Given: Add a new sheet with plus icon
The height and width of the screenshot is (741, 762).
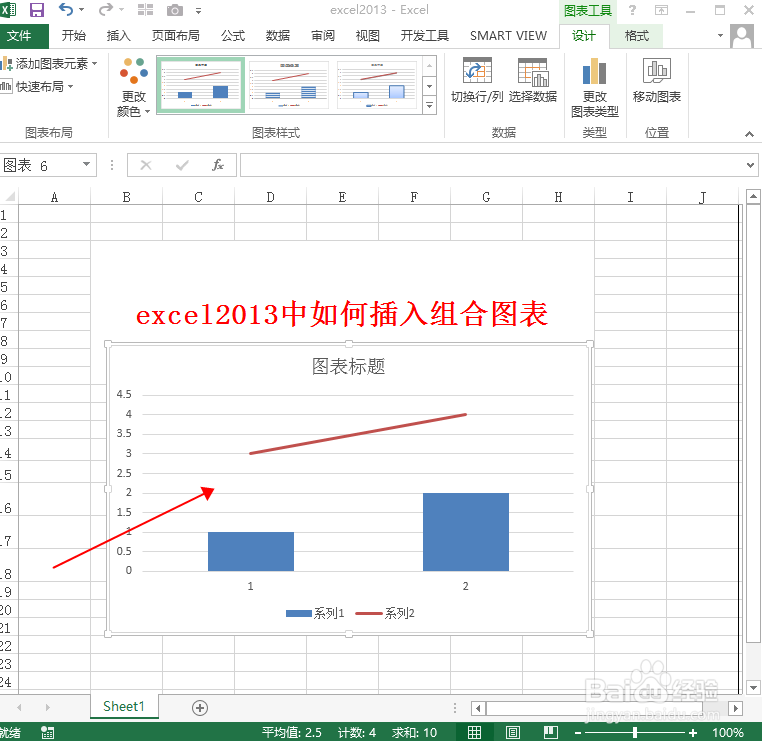Looking at the screenshot, I should (x=200, y=707).
